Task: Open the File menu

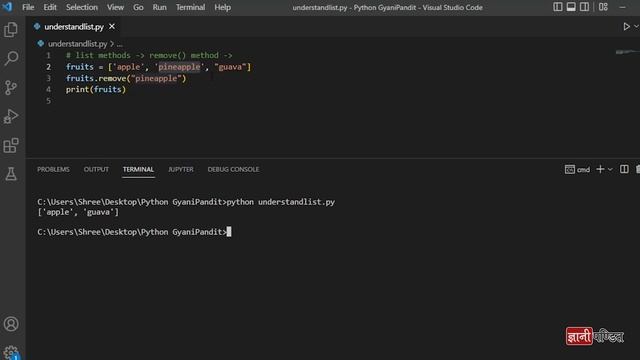Action: click(28, 7)
